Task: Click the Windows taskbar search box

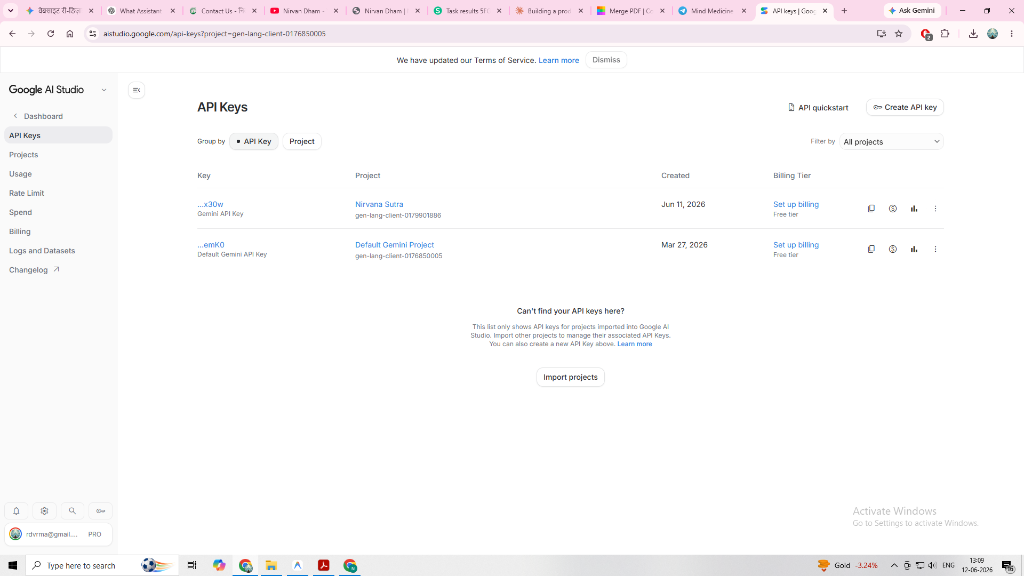Action: pos(101,566)
